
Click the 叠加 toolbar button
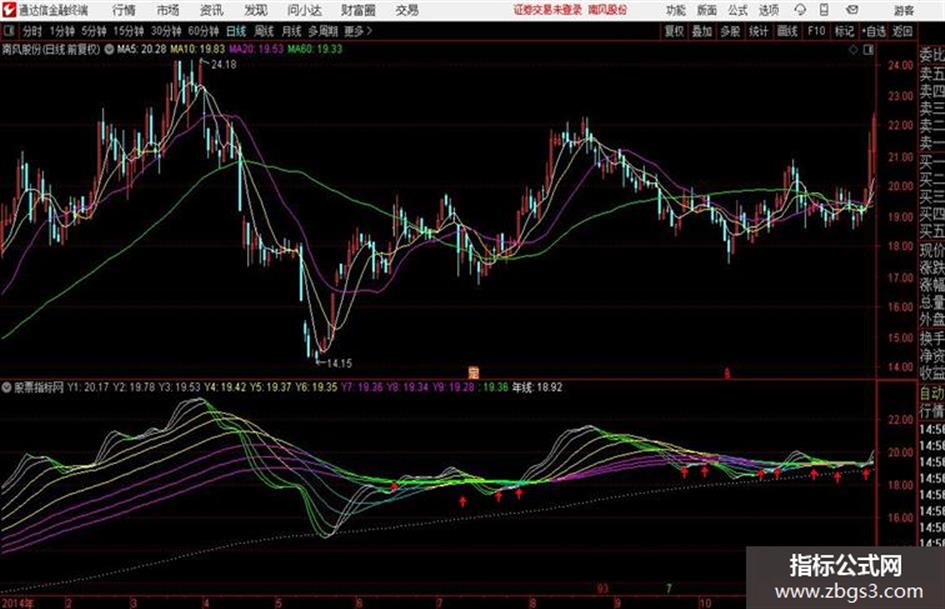702,31
